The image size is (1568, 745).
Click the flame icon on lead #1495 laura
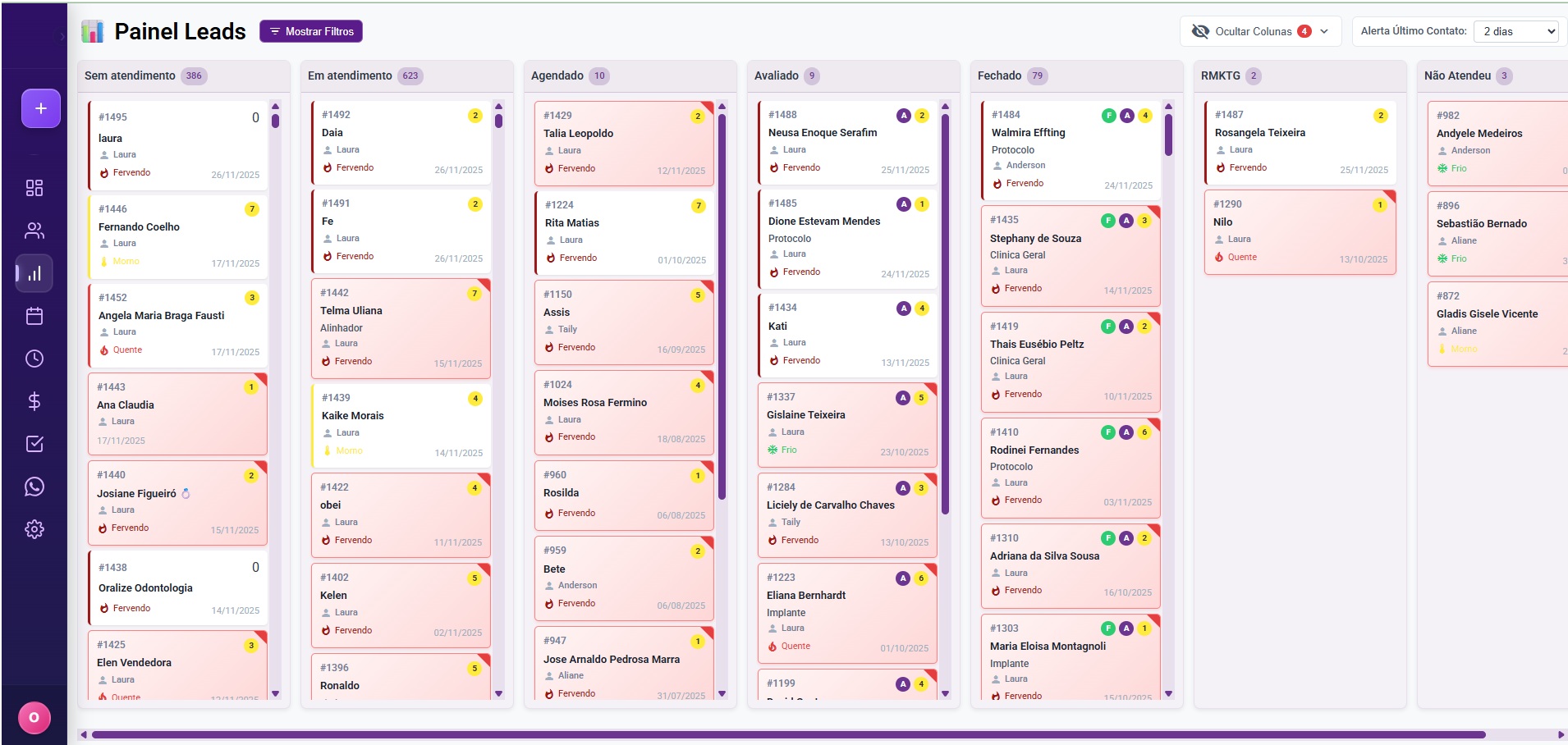[x=103, y=173]
